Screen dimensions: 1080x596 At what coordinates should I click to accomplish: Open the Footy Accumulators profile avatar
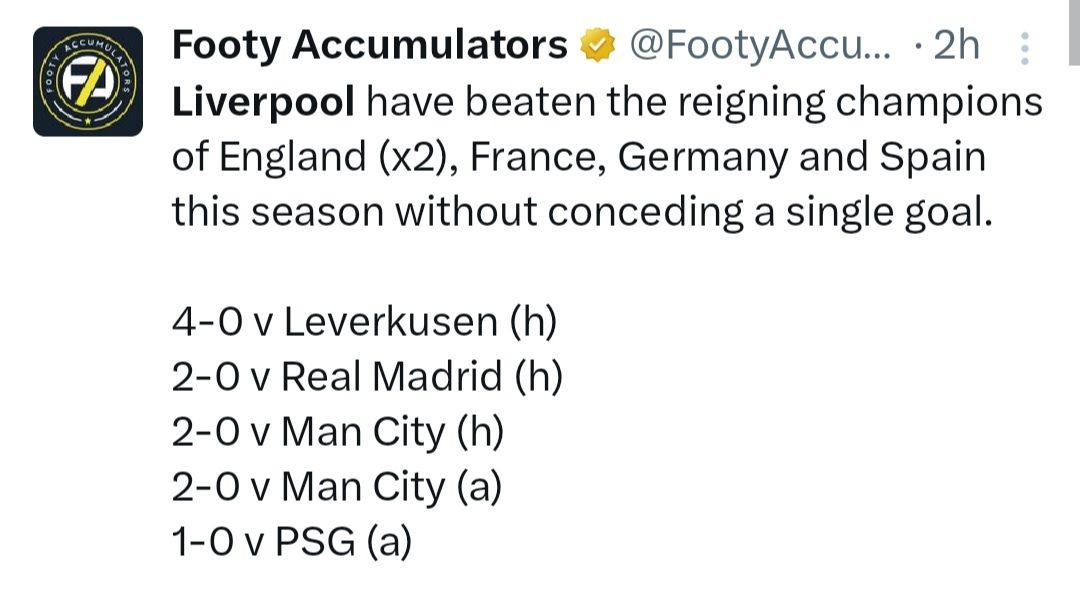click(87, 81)
